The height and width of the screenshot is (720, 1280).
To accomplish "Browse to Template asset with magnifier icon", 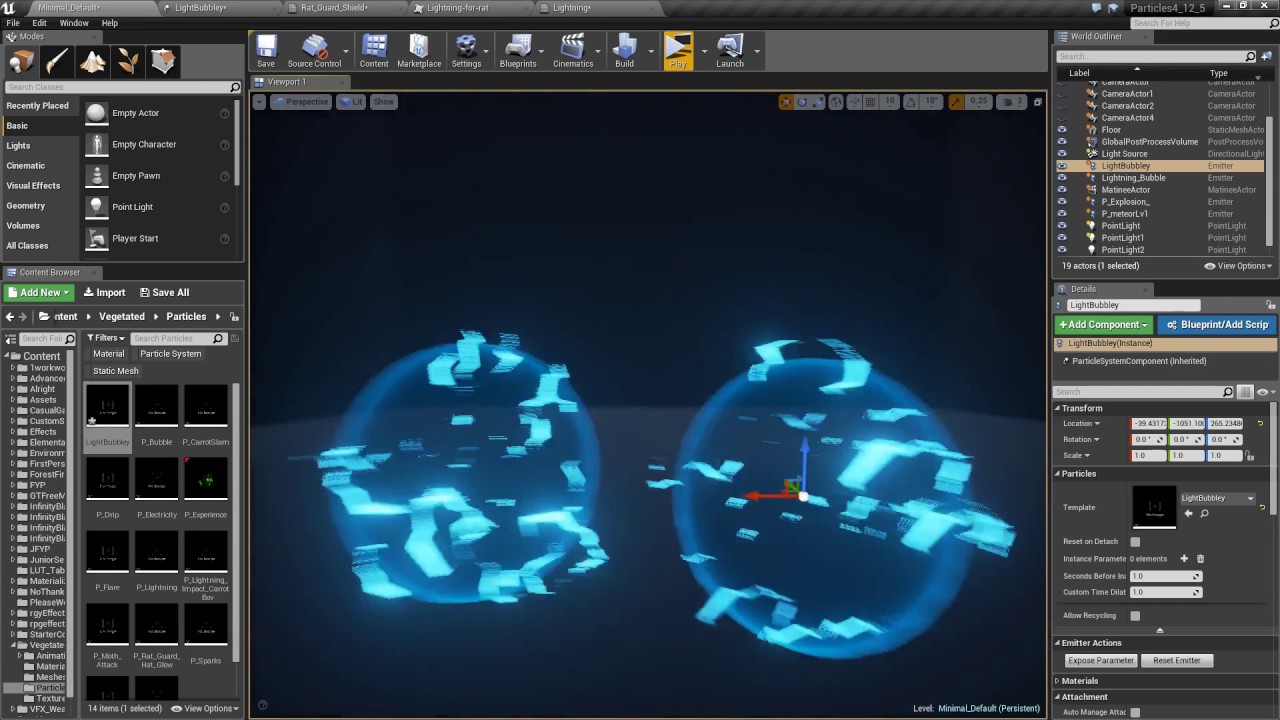I will (1204, 514).
